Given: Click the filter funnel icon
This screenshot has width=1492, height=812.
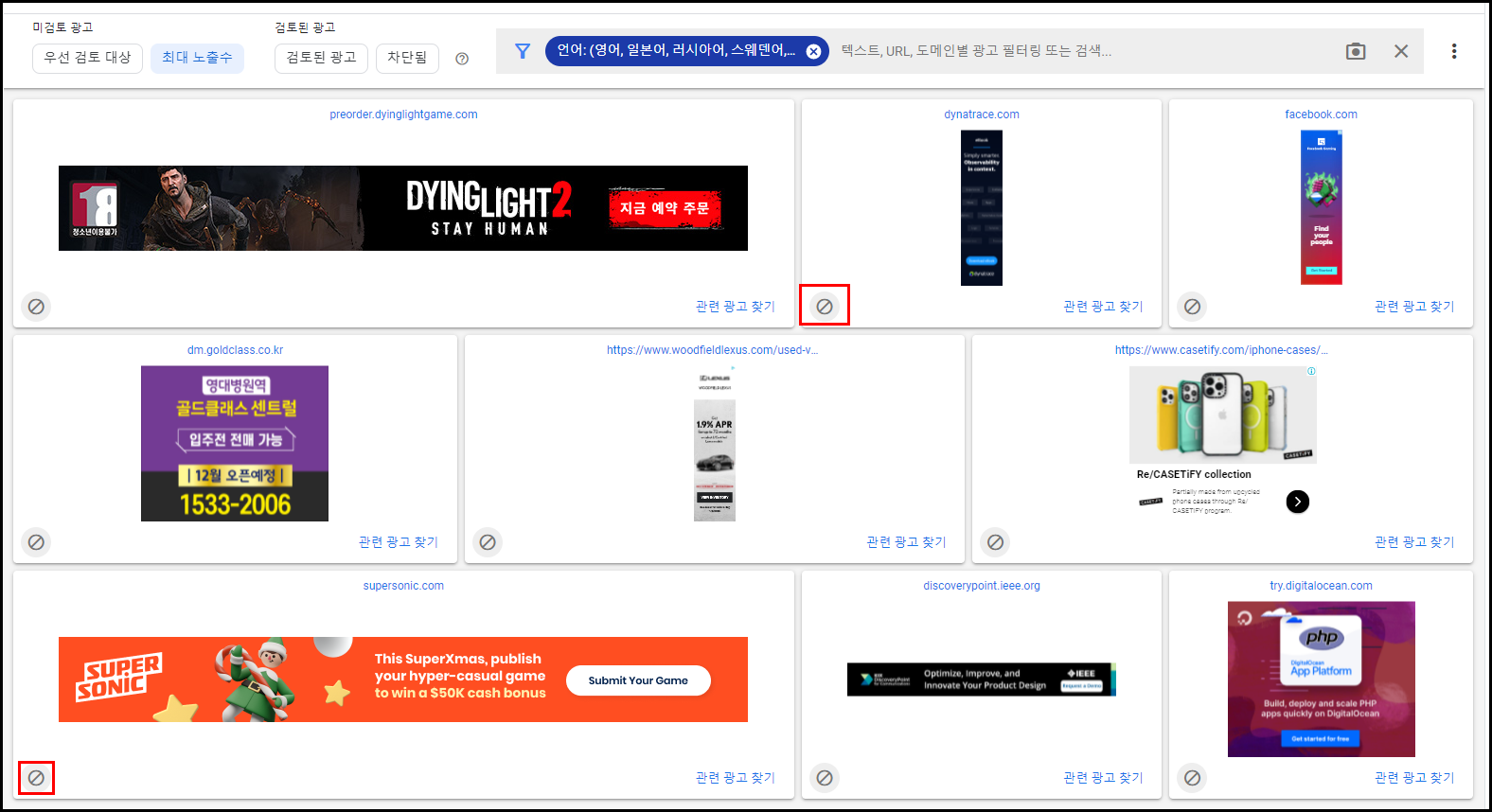Looking at the screenshot, I should [523, 51].
